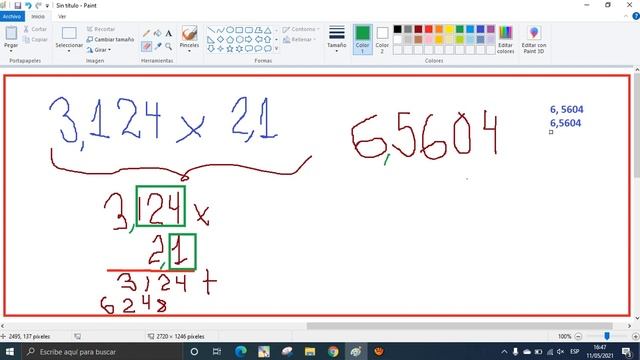Select the Pencil tool
640x360 pixels.
147,33
